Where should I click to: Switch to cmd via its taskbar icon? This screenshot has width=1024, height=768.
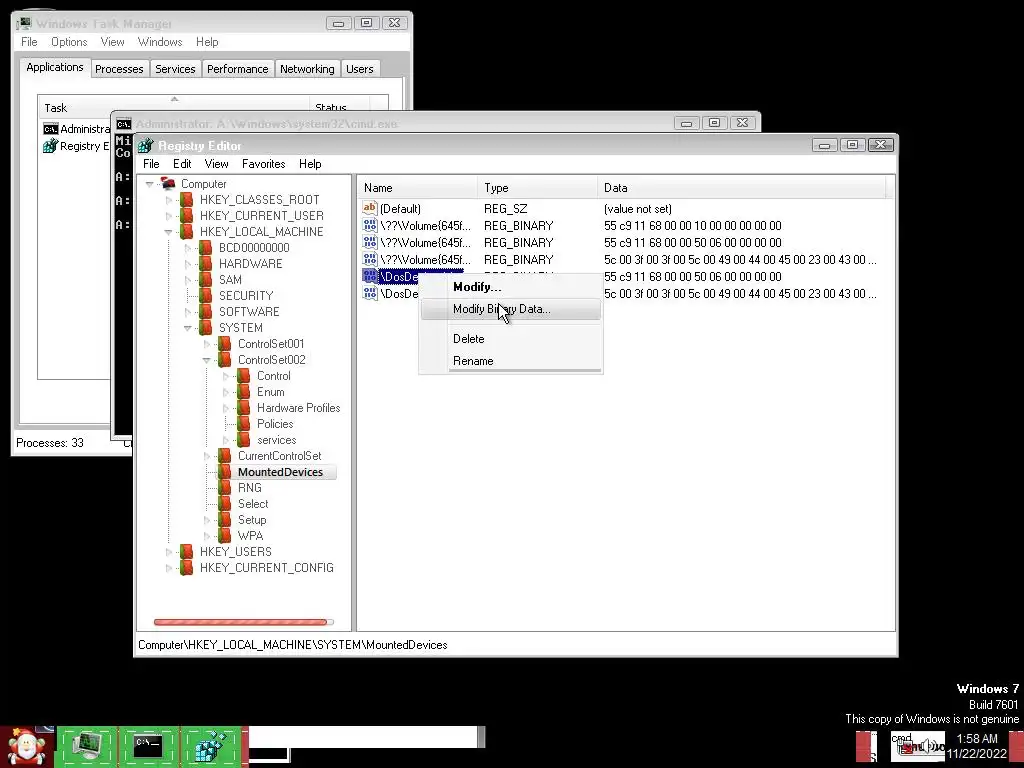pos(148,746)
